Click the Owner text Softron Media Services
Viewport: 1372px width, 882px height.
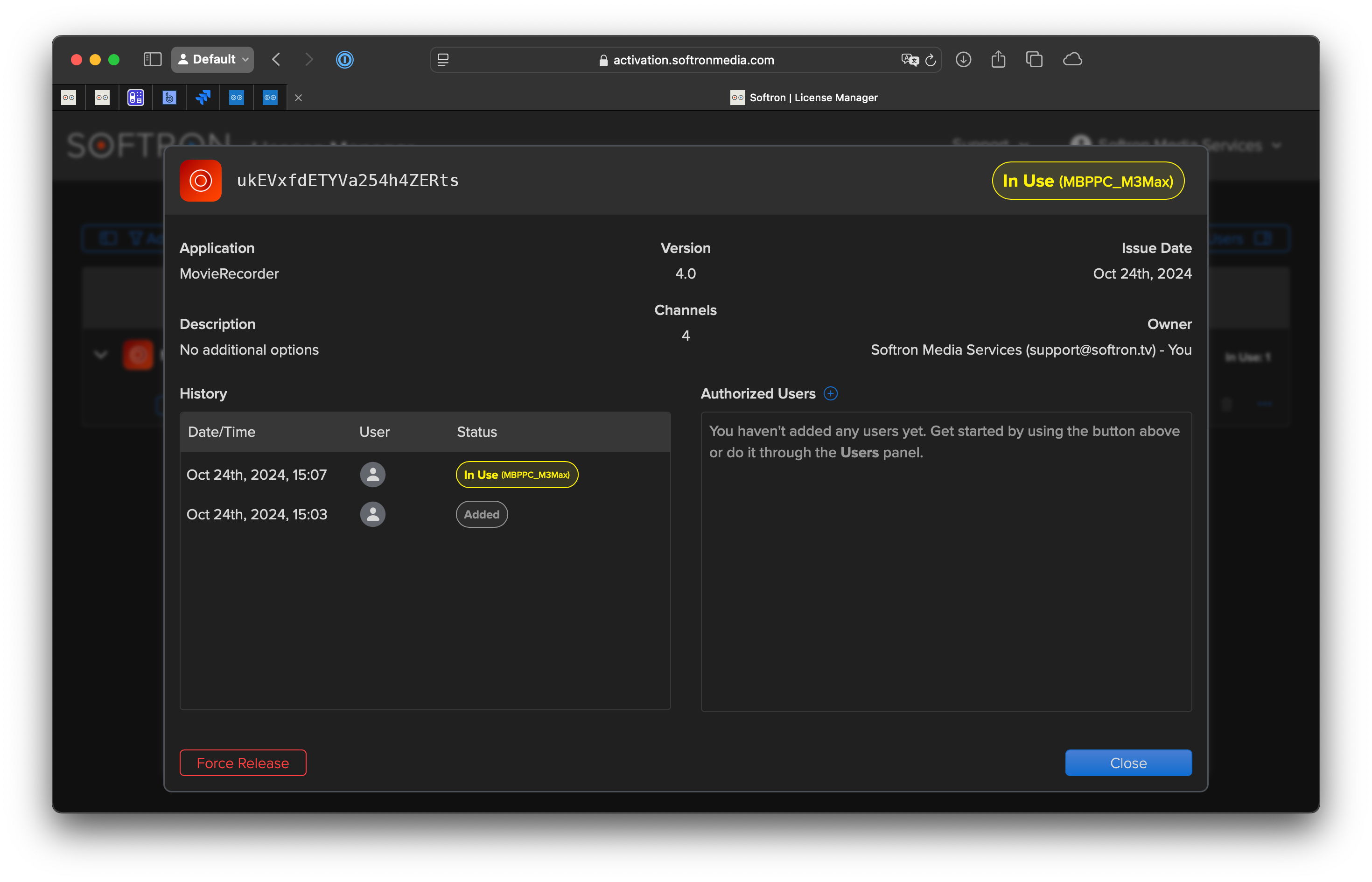coord(1031,350)
